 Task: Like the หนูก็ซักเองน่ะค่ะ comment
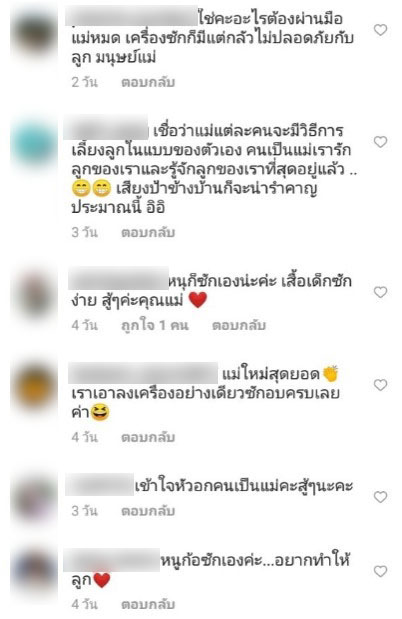point(380,292)
